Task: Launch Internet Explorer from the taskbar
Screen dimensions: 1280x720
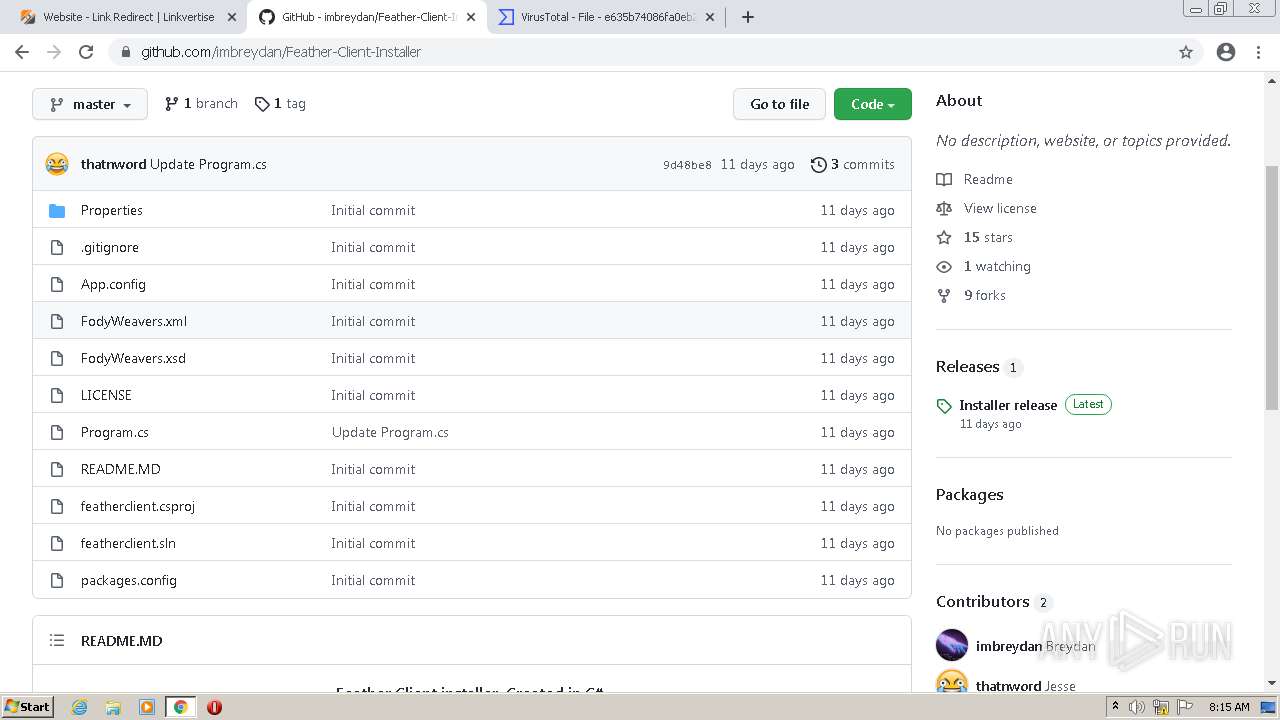Action: [79, 707]
